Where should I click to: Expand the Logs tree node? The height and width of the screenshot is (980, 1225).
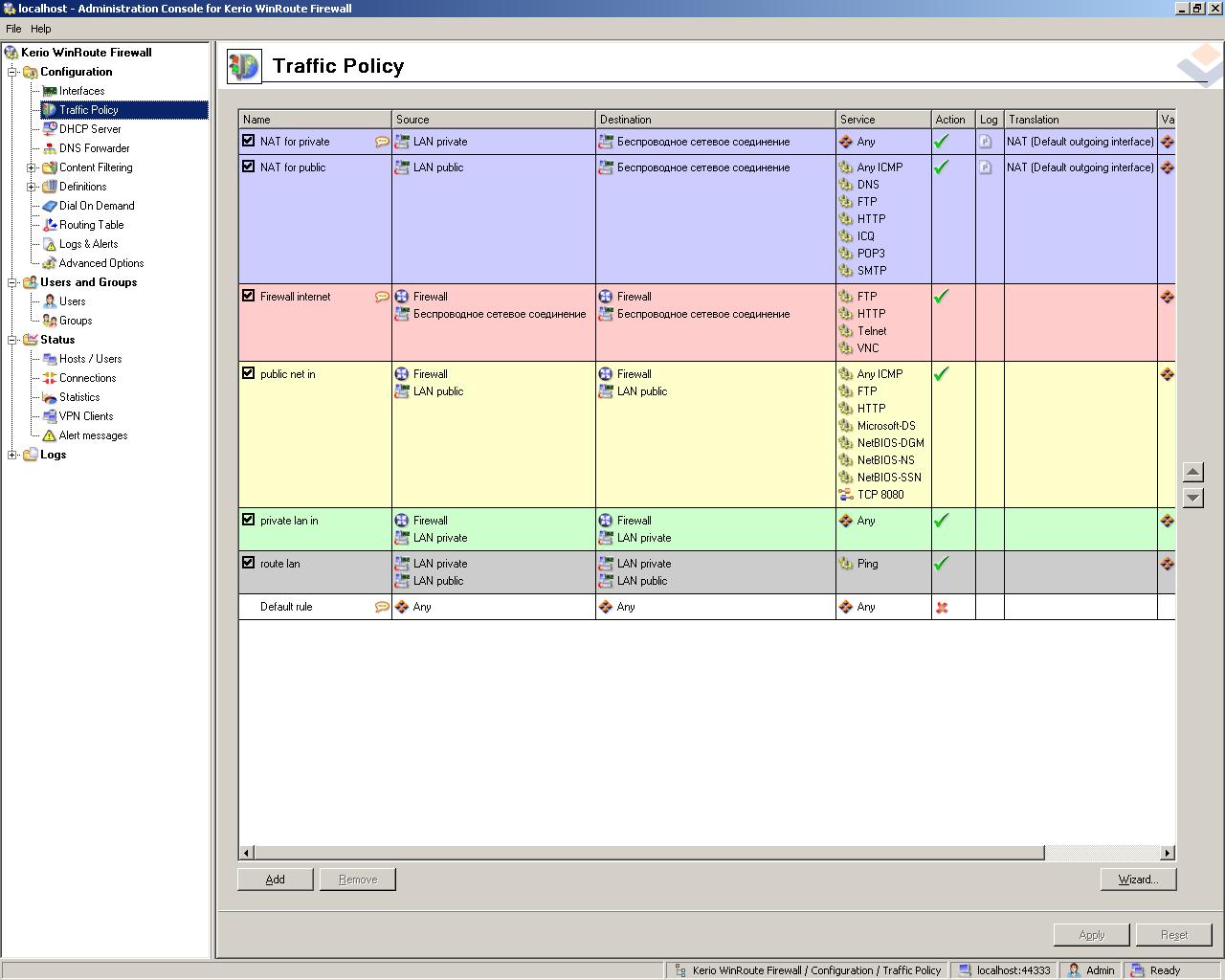(x=12, y=455)
